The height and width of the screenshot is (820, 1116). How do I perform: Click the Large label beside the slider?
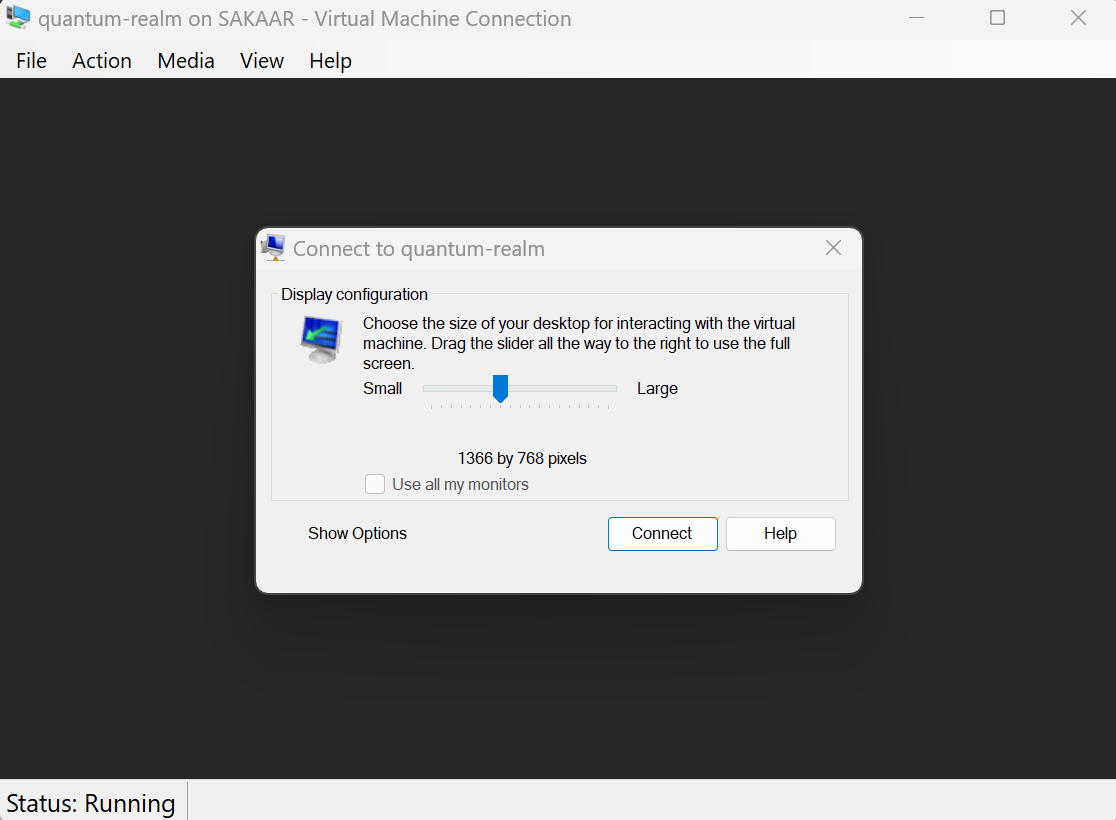pos(657,388)
